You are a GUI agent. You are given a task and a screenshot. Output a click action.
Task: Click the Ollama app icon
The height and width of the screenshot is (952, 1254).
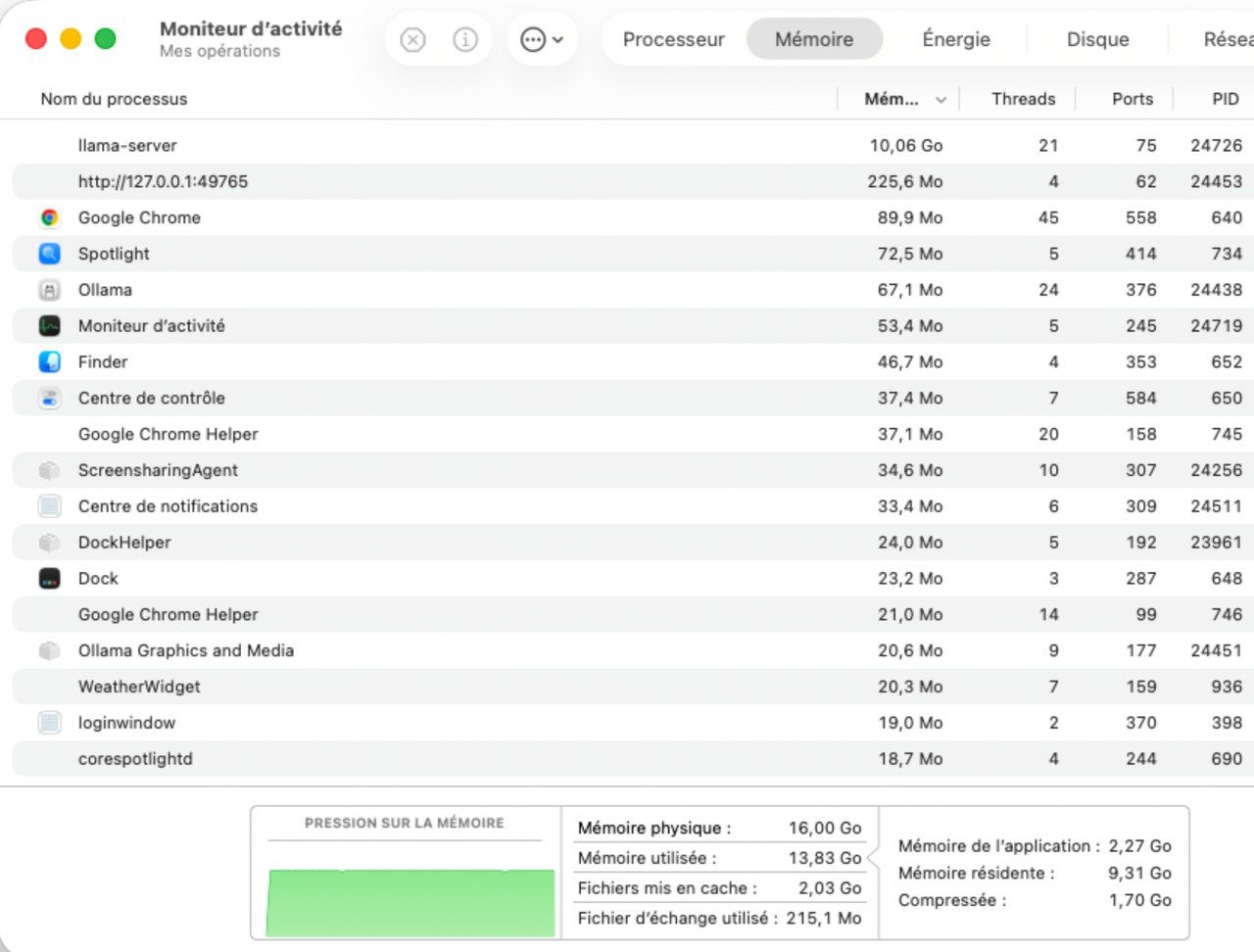click(x=49, y=290)
